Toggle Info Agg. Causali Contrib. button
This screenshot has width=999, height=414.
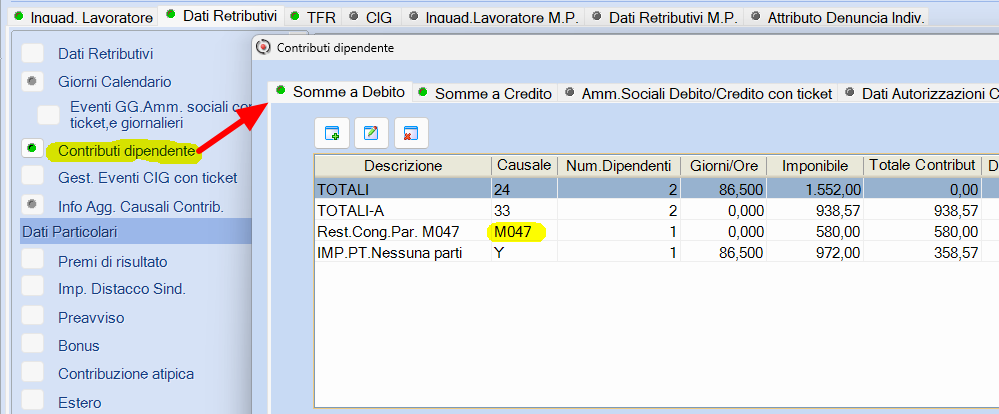point(32,205)
